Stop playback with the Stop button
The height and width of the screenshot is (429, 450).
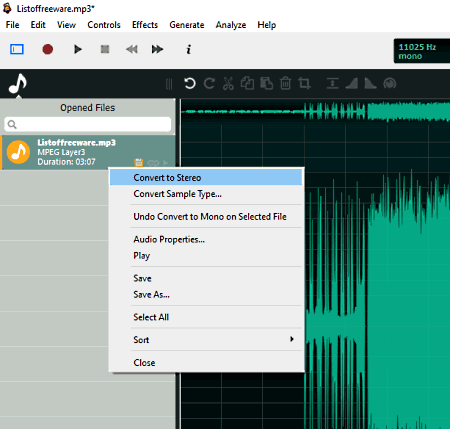tap(105, 49)
